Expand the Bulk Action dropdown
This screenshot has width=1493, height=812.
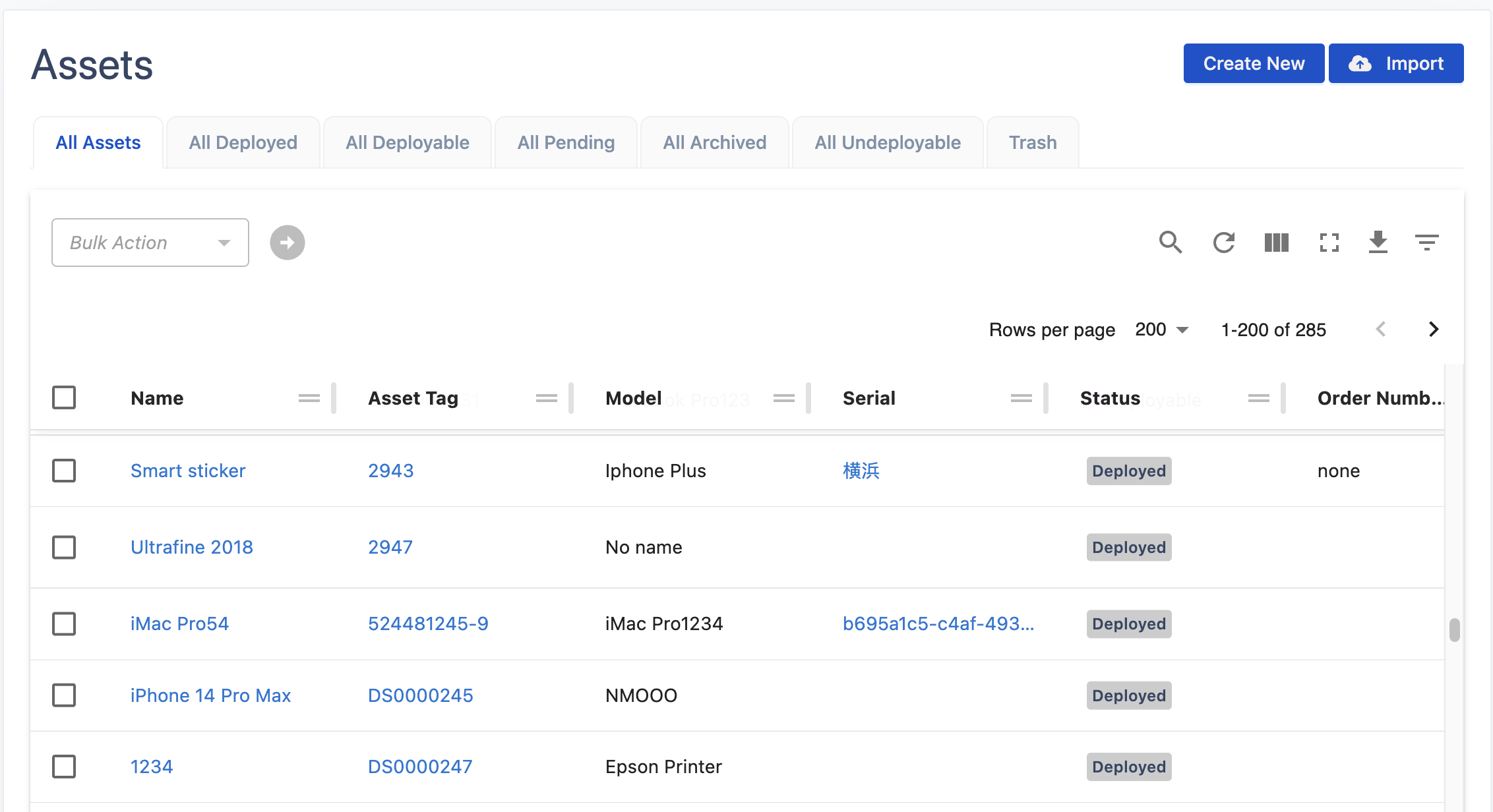pyautogui.click(x=150, y=243)
